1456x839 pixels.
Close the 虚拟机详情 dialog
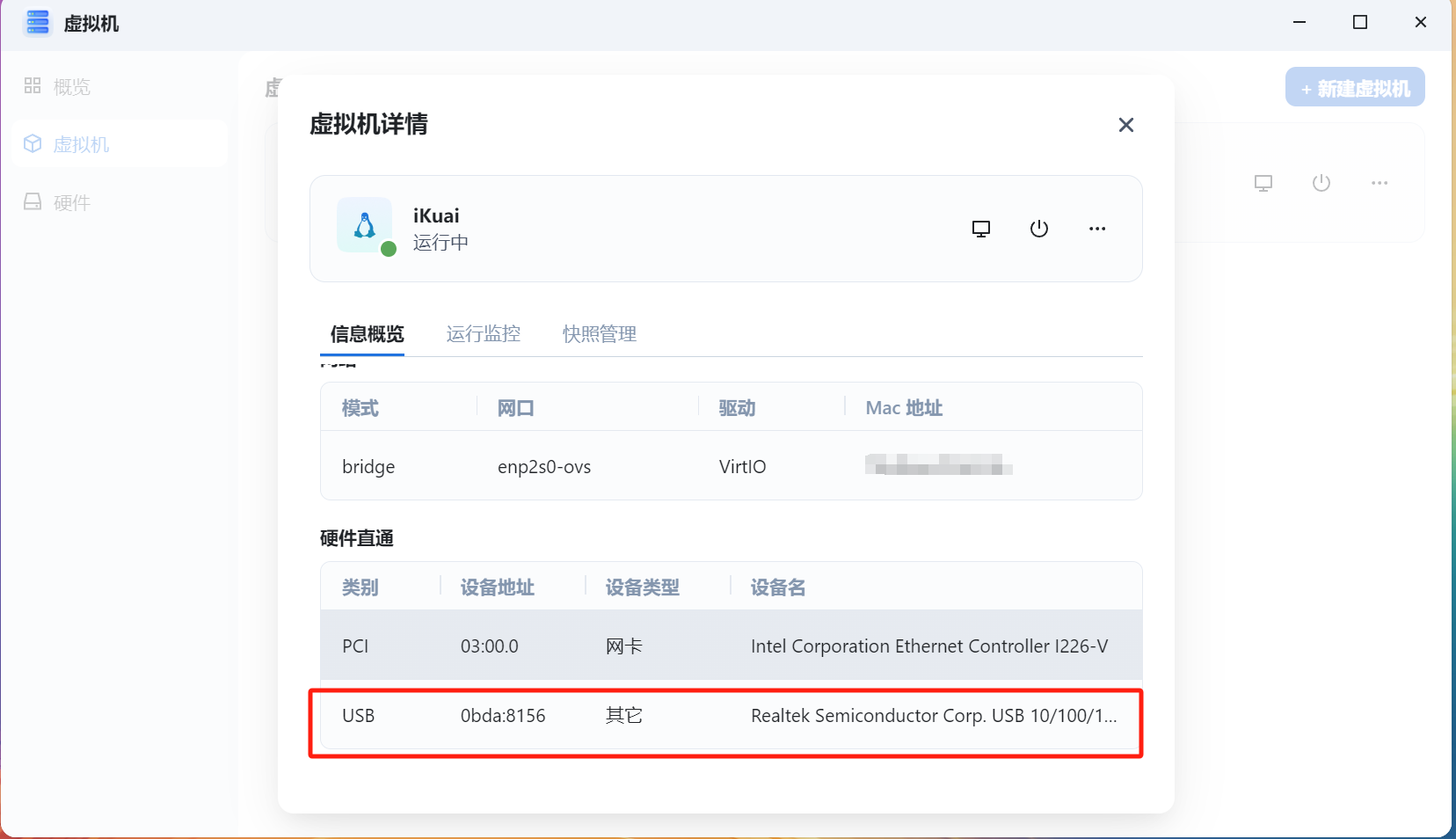coord(1125,125)
